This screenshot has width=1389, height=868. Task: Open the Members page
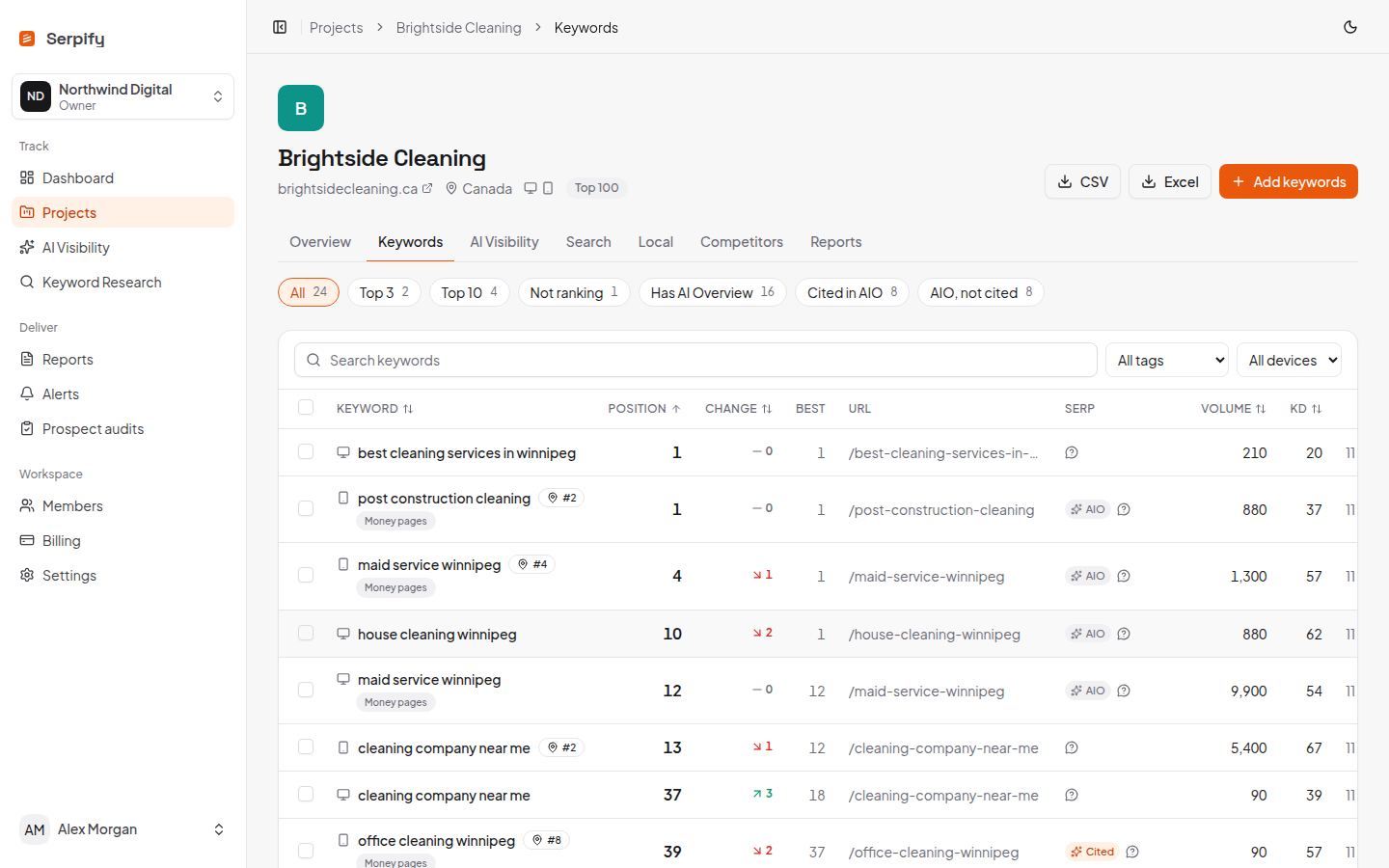(x=123, y=505)
